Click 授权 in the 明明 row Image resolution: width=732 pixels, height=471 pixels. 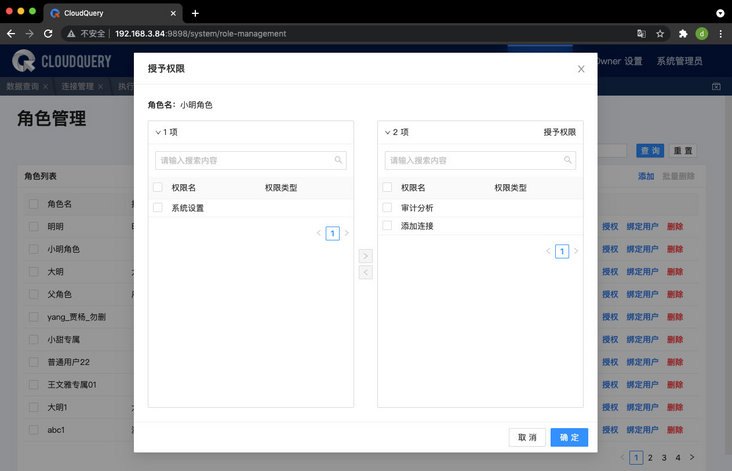click(610, 226)
